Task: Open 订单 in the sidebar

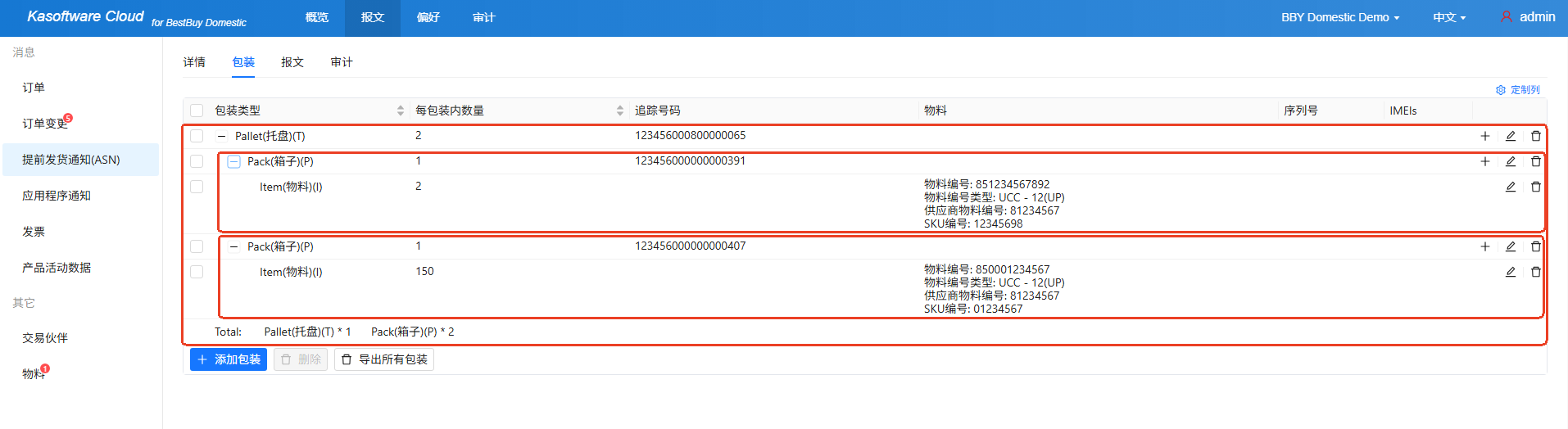Action: pos(80,88)
